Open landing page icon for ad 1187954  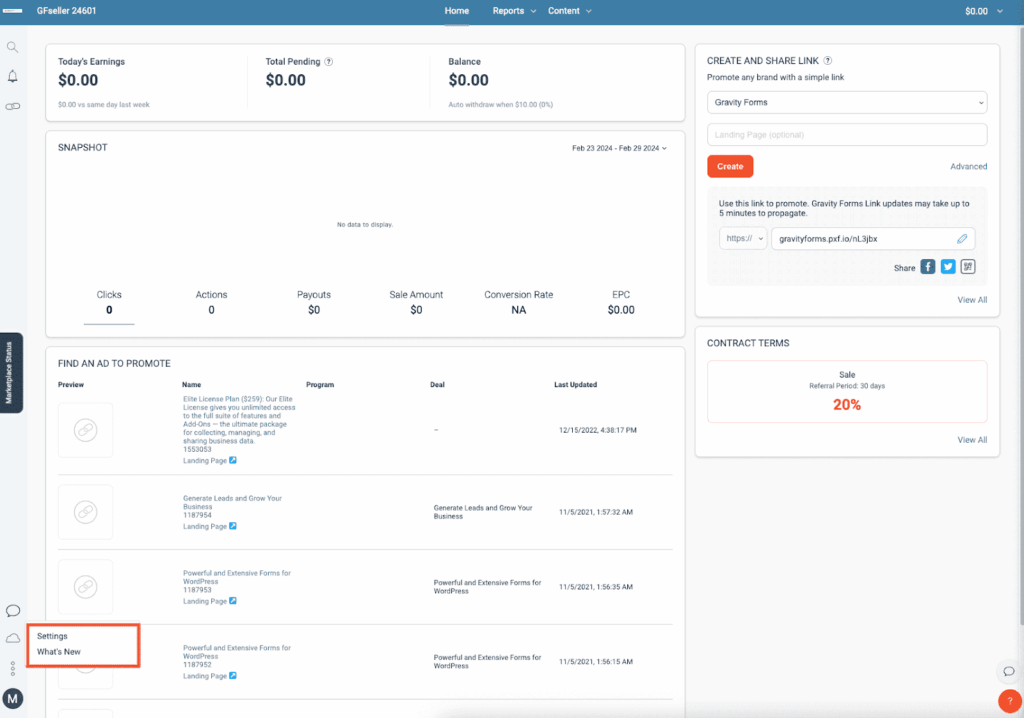pyautogui.click(x=233, y=526)
